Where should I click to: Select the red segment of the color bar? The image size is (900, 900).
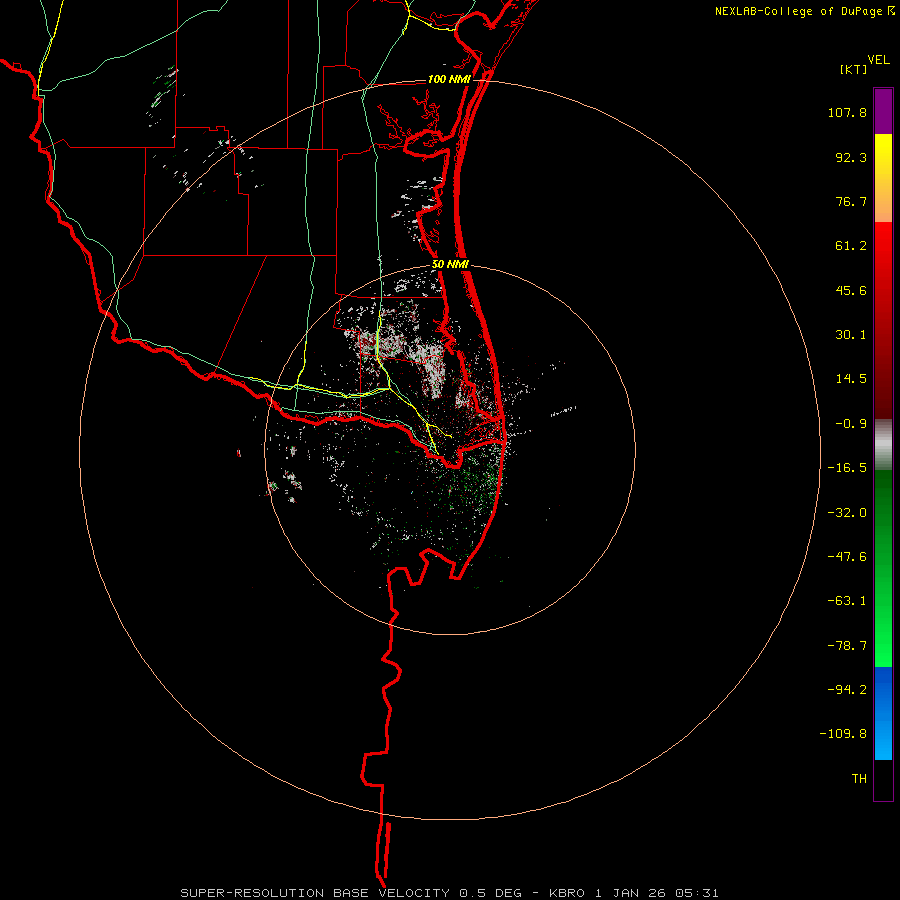[x=883, y=320]
